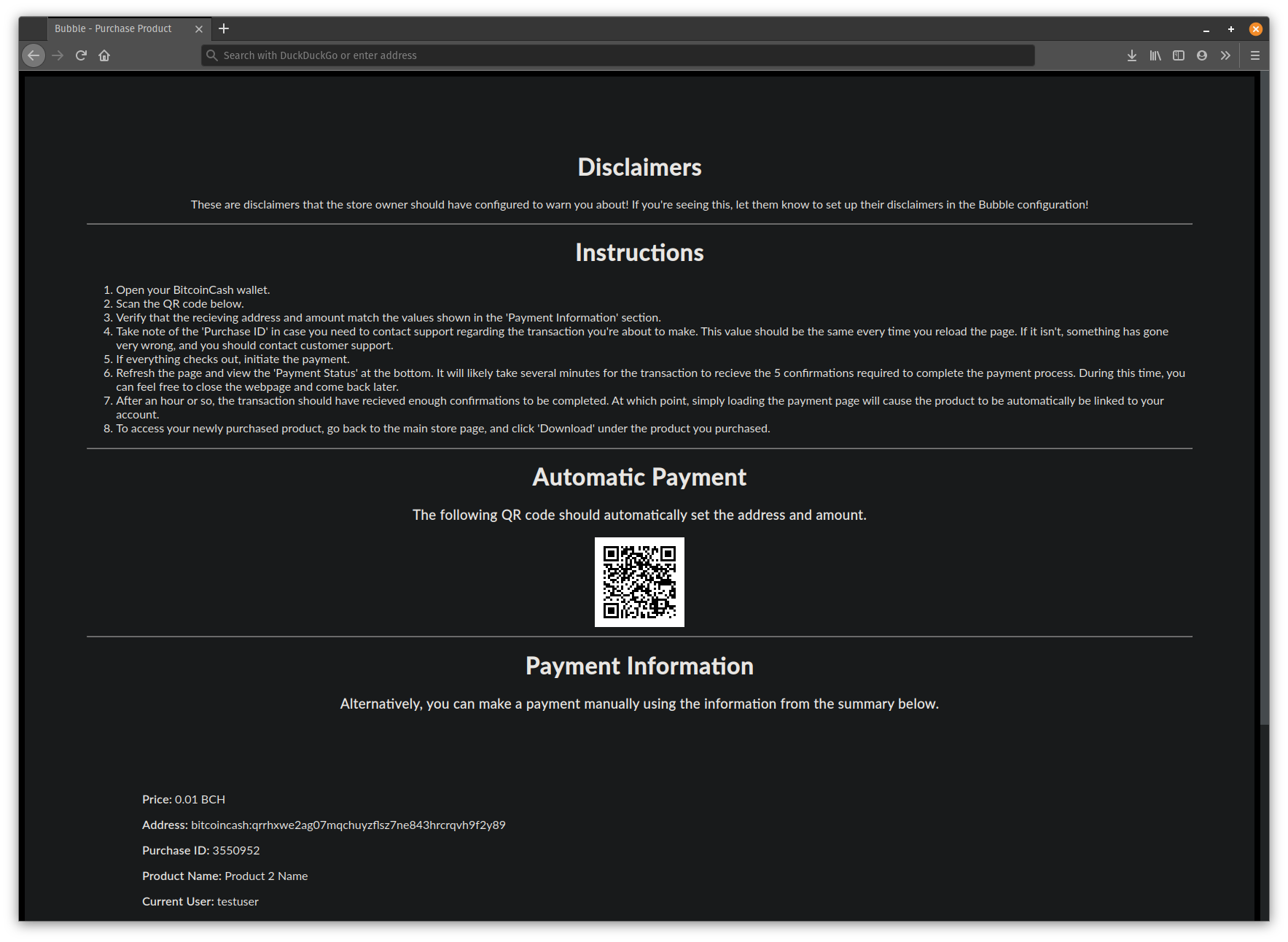Go to the browser home page

point(104,55)
